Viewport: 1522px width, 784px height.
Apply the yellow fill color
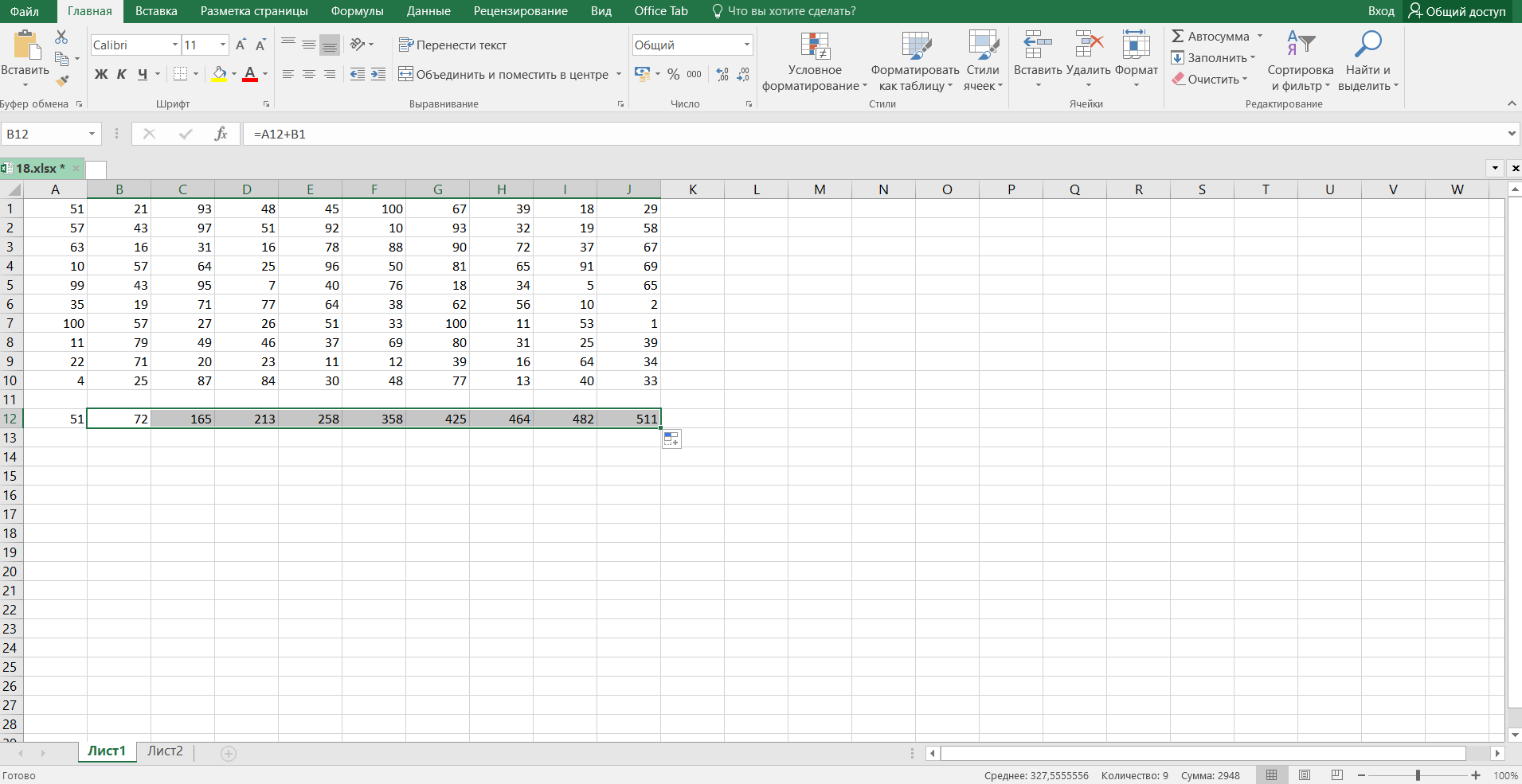coord(219,74)
